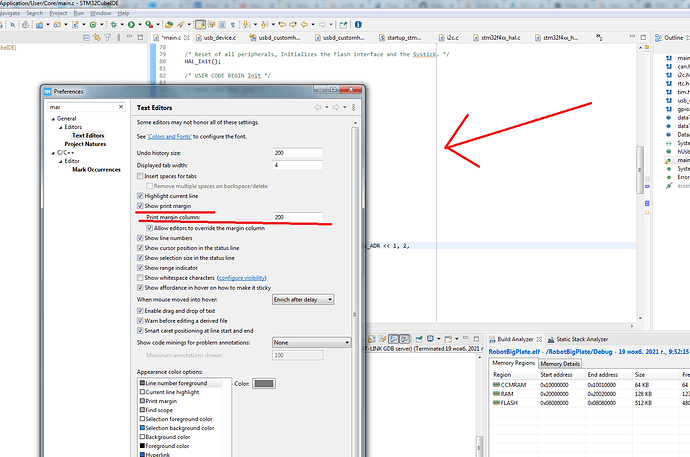Uncheck Show line numbers

pos(140,238)
